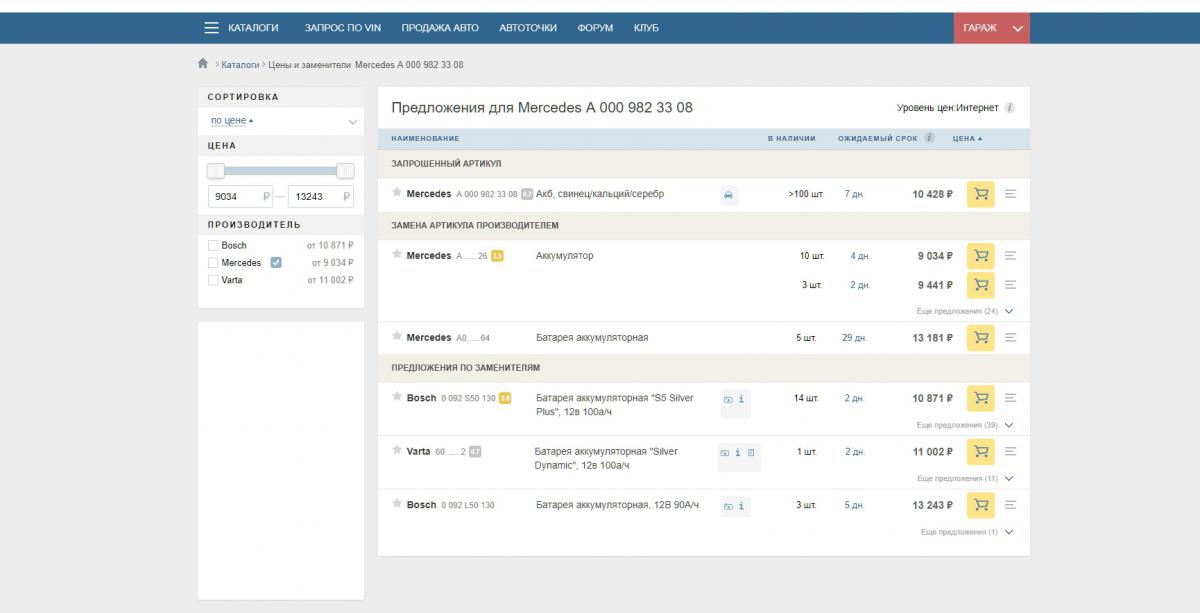This screenshot has width=1200, height=613.
Task: Focus the minimum price field showing 9034
Action: [240, 197]
